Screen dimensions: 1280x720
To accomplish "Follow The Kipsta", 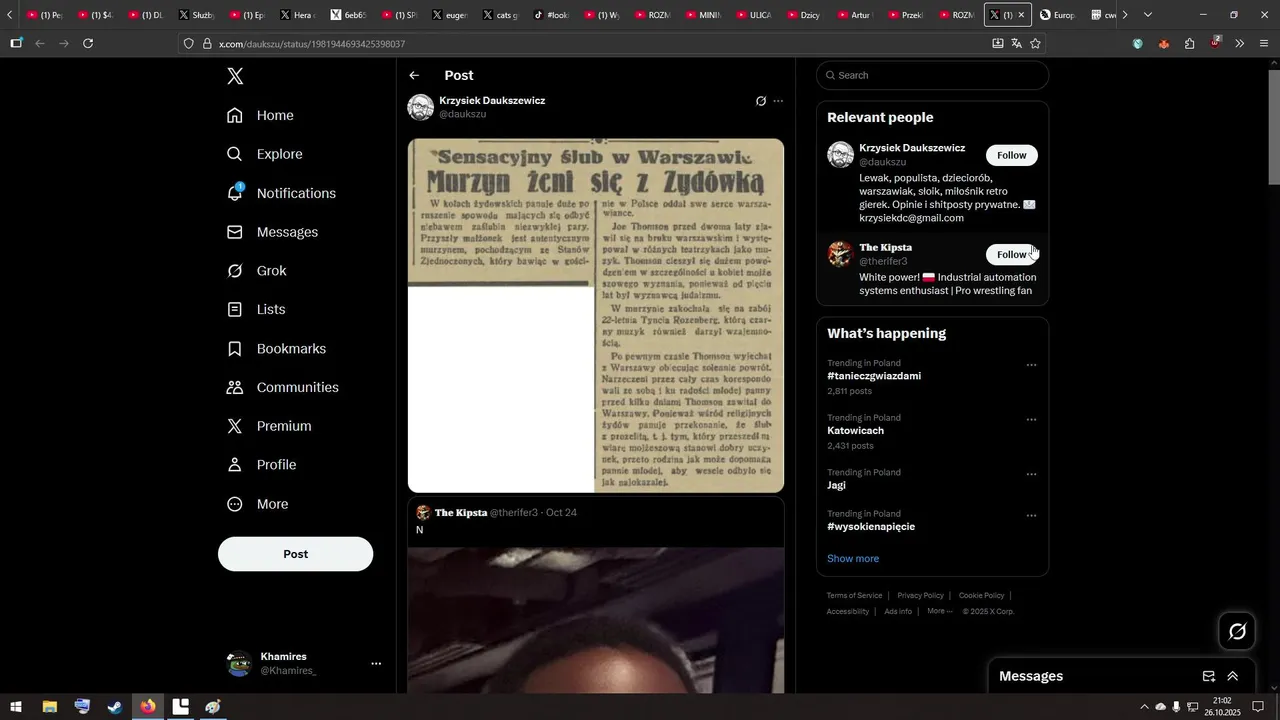I will coord(1012,254).
